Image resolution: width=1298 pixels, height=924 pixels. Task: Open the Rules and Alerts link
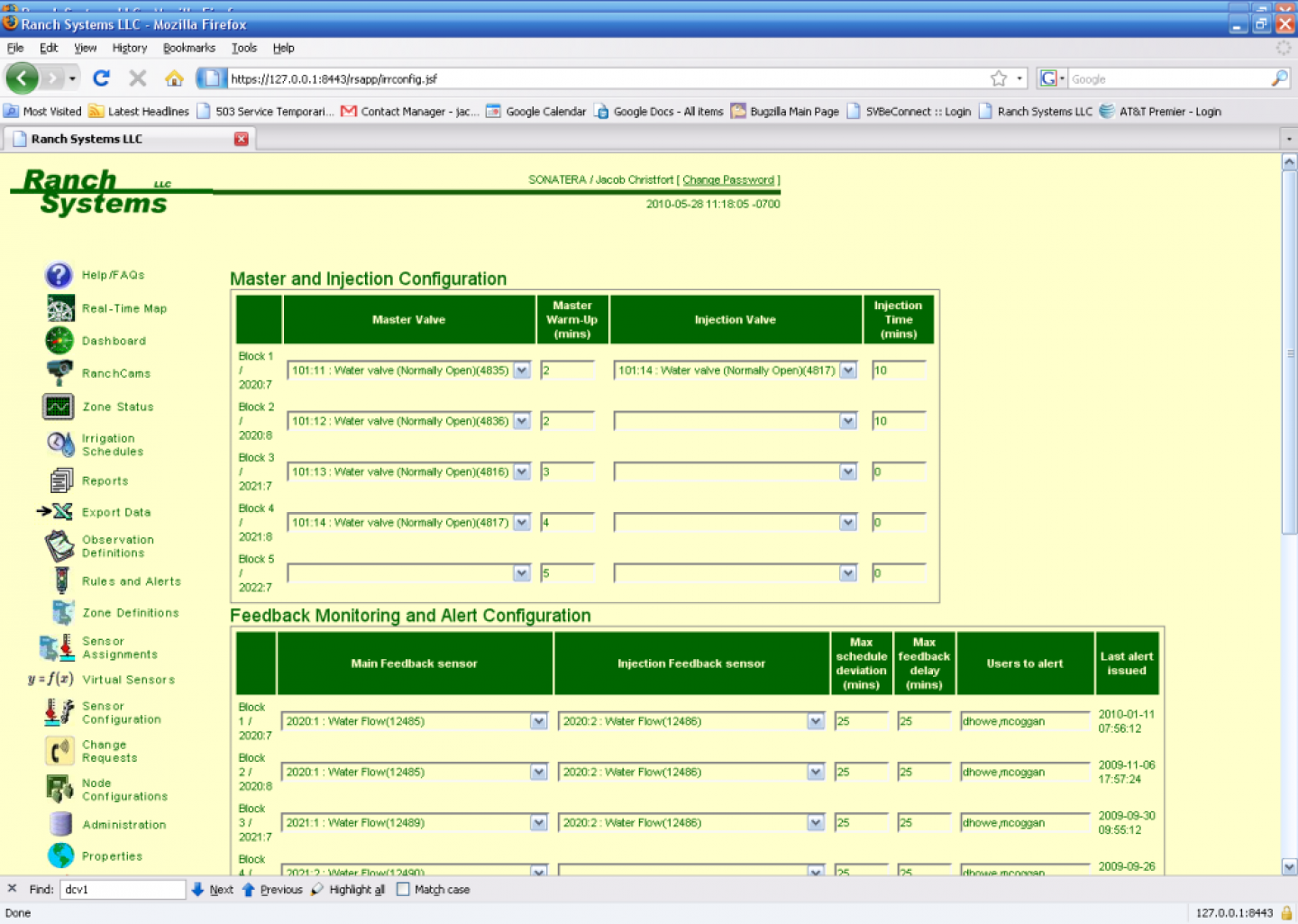point(132,581)
